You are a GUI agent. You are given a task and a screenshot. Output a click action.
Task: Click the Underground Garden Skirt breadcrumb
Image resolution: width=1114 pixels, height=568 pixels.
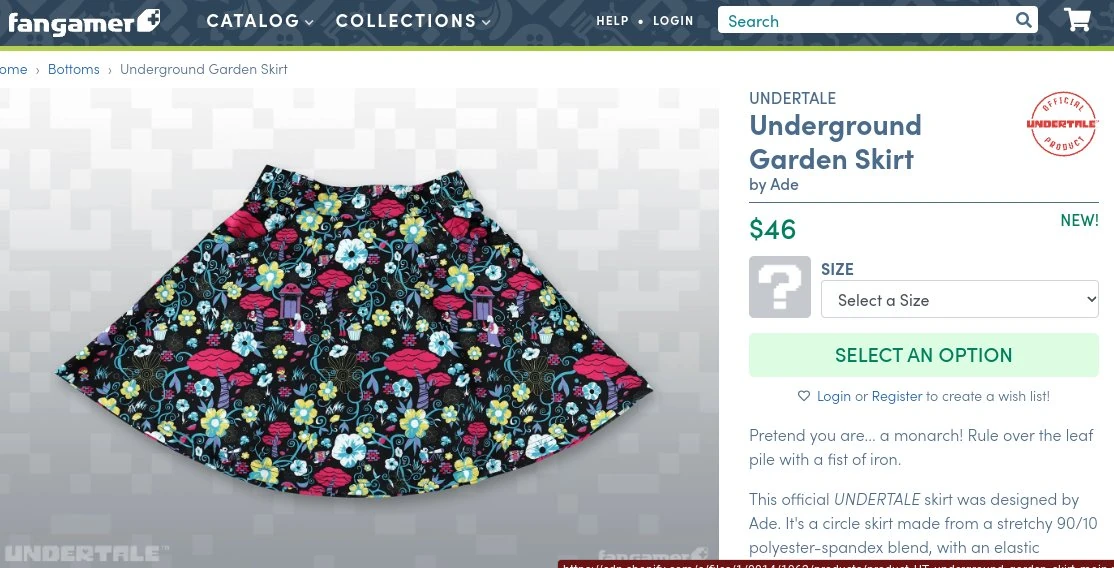pyautogui.click(x=204, y=69)
